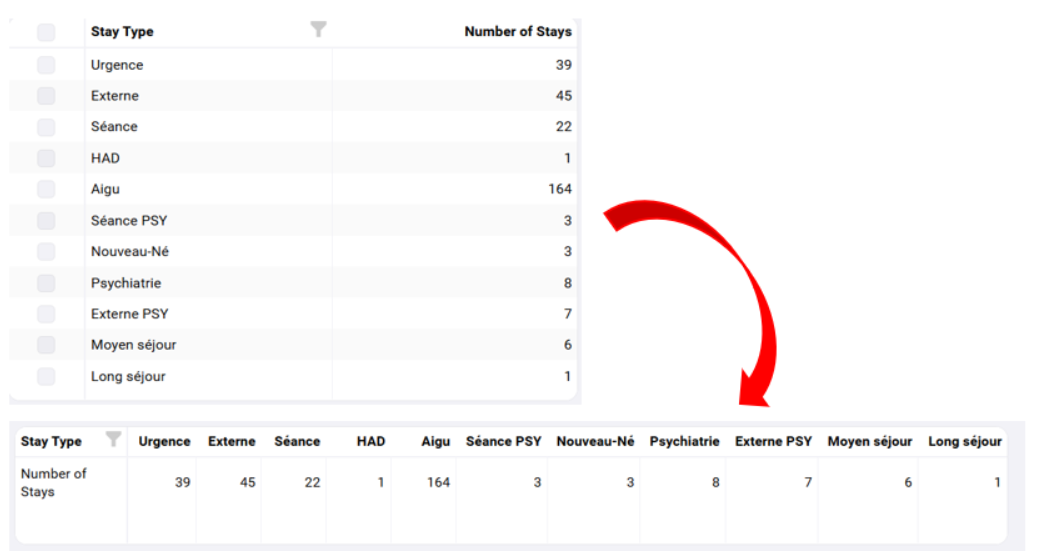The height and width of the screenshot is (551, 1037).
Task: Click the Stay Type header in top table
Action: pos(122,32)
